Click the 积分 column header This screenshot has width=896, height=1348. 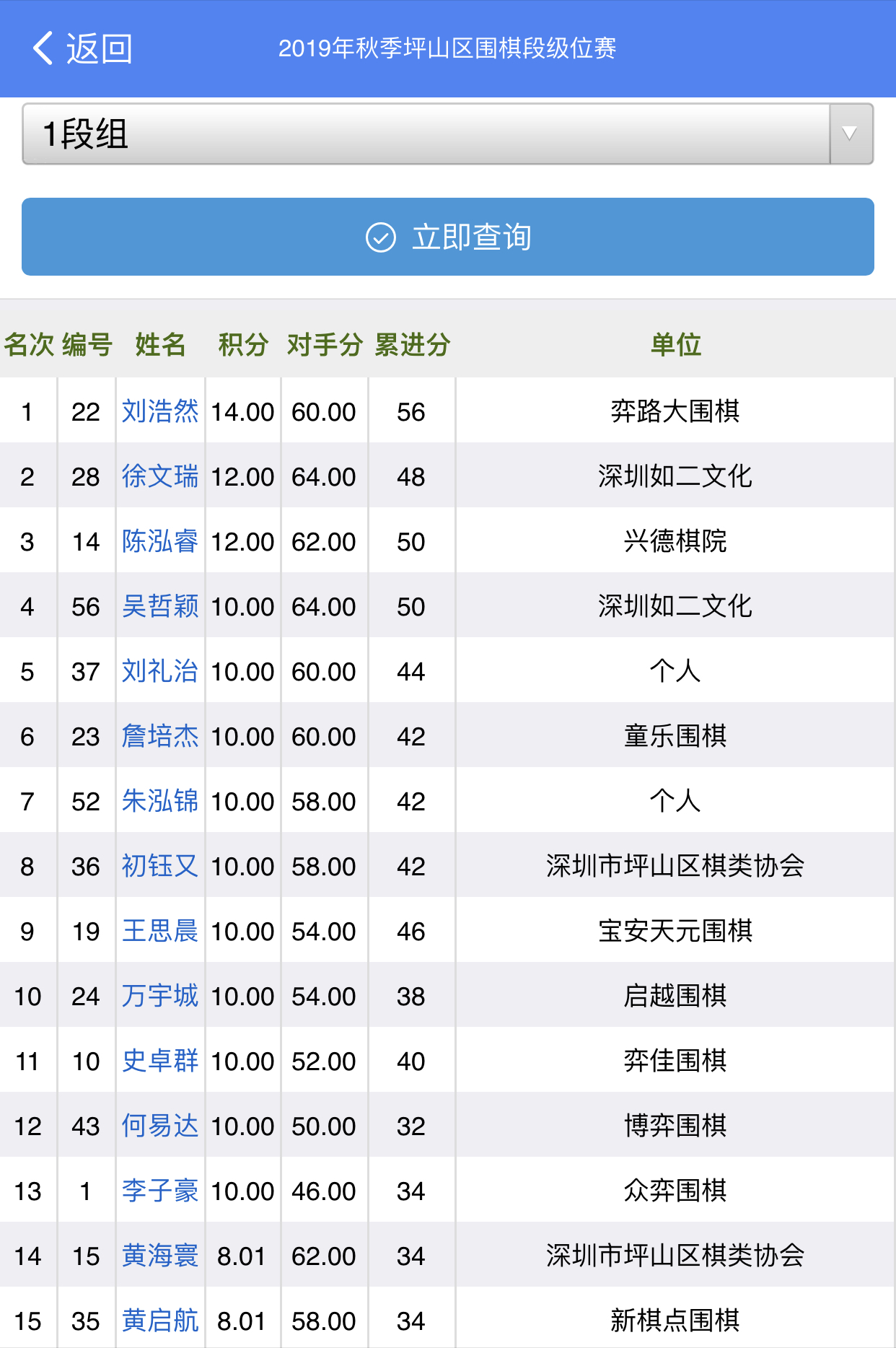(243, 345)
